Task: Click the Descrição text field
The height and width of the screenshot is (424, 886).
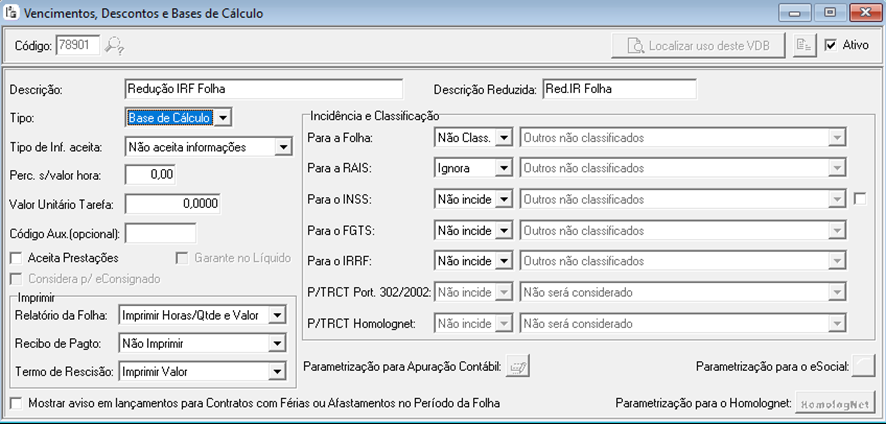Action: pos(263,89)
